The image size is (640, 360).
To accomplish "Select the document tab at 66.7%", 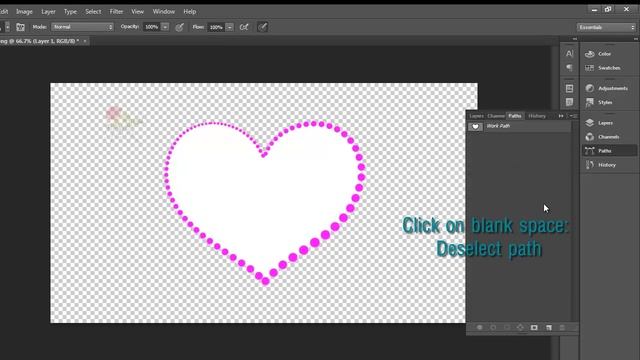I will pyautogui.click(x=41, y=41).
